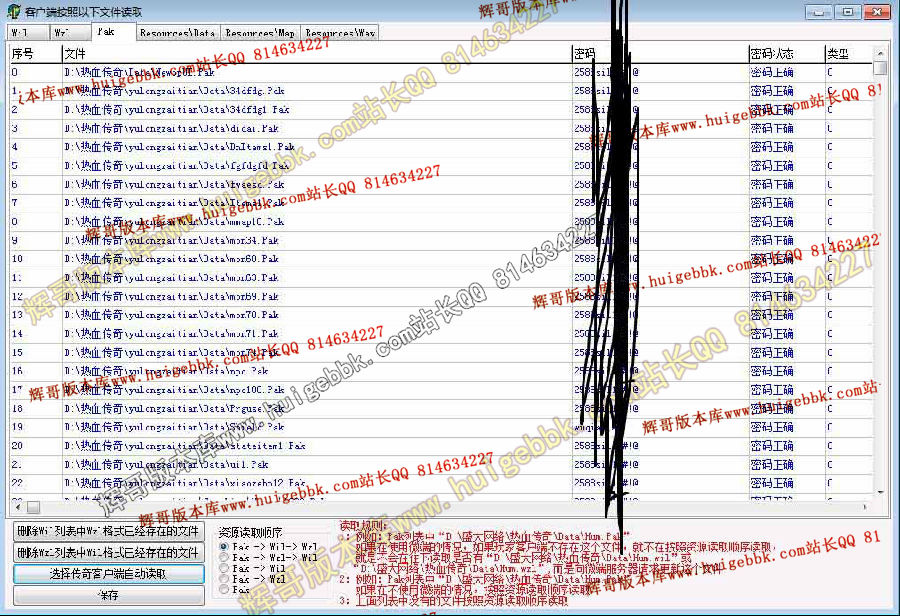Click the list's scroll-down arrow
This screenshot has height=616, width=900.
pyautogui.click(x=880, y=493)
